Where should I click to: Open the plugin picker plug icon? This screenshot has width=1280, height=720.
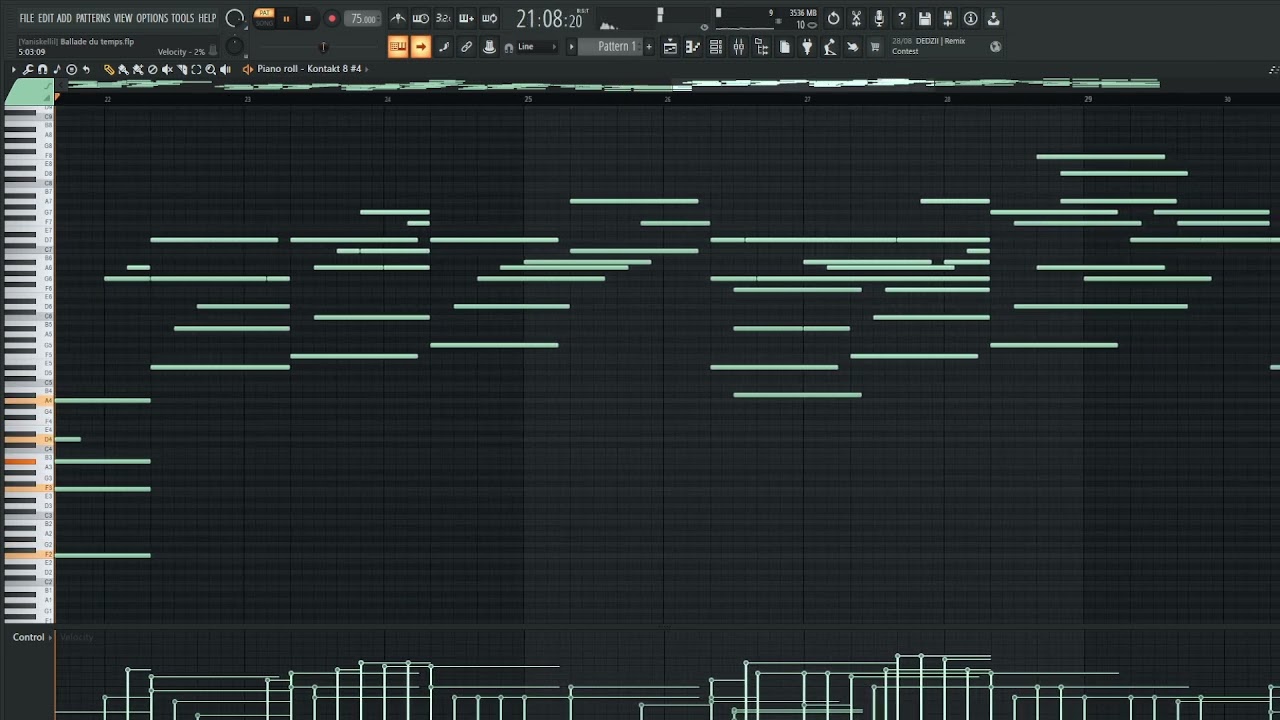[x=807, y=47]
